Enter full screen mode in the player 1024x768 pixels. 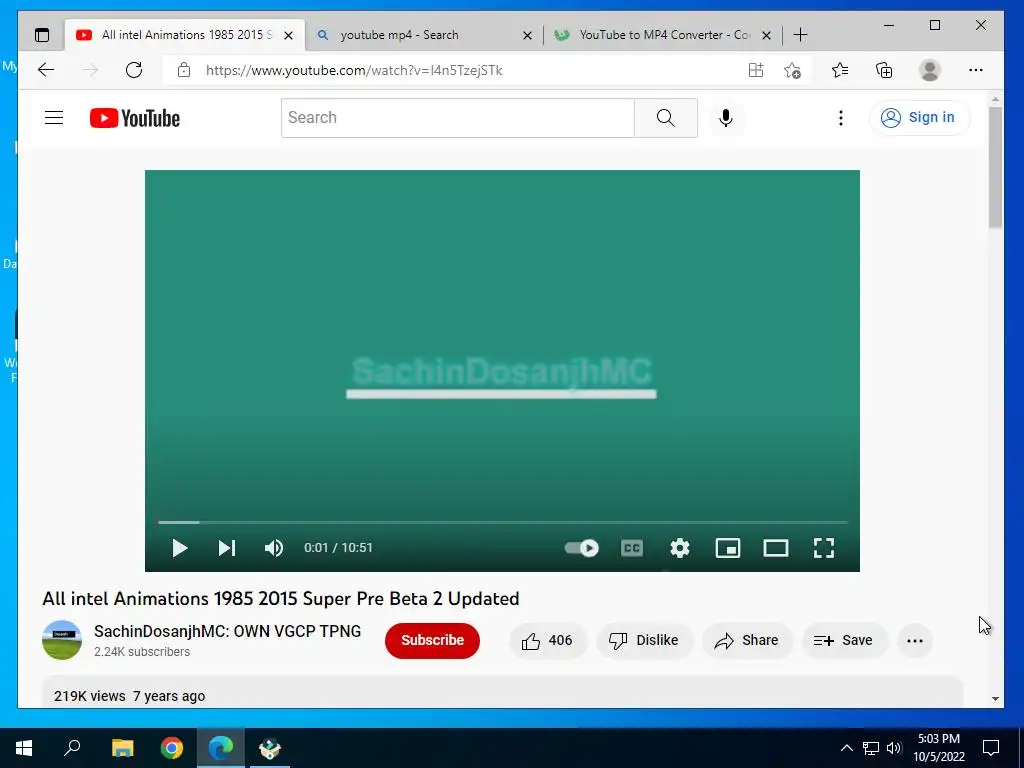point(824,548)
